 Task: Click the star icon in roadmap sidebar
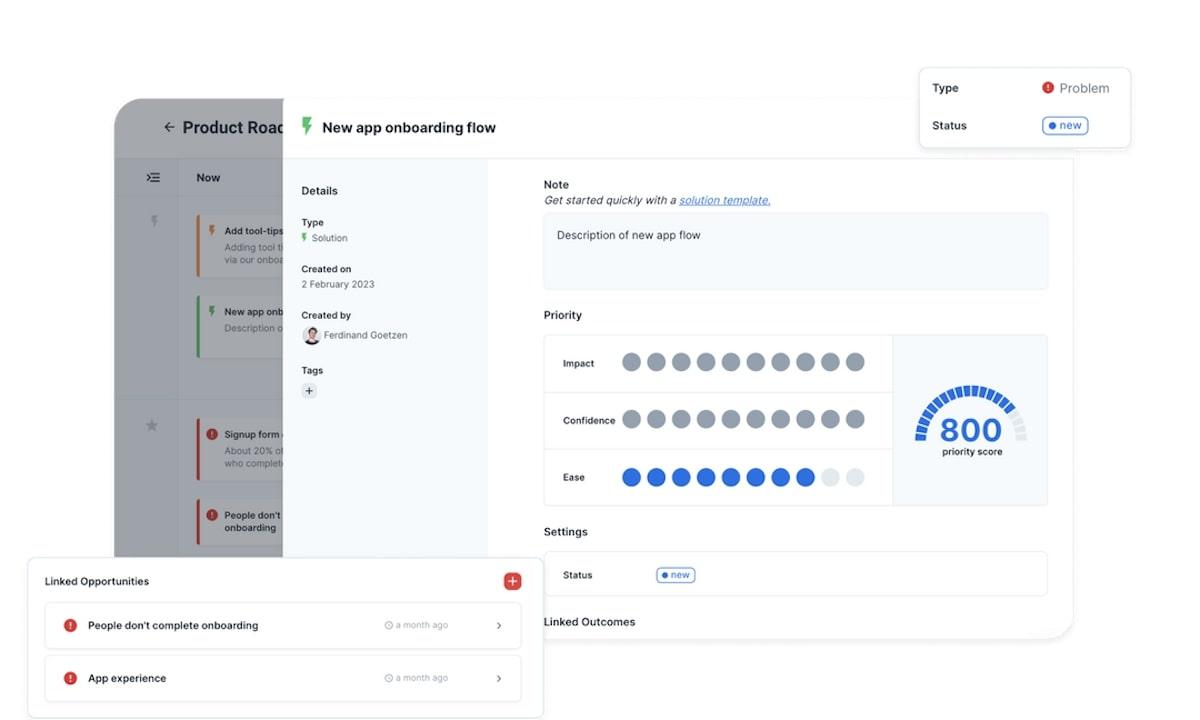[x=152, y=425]
